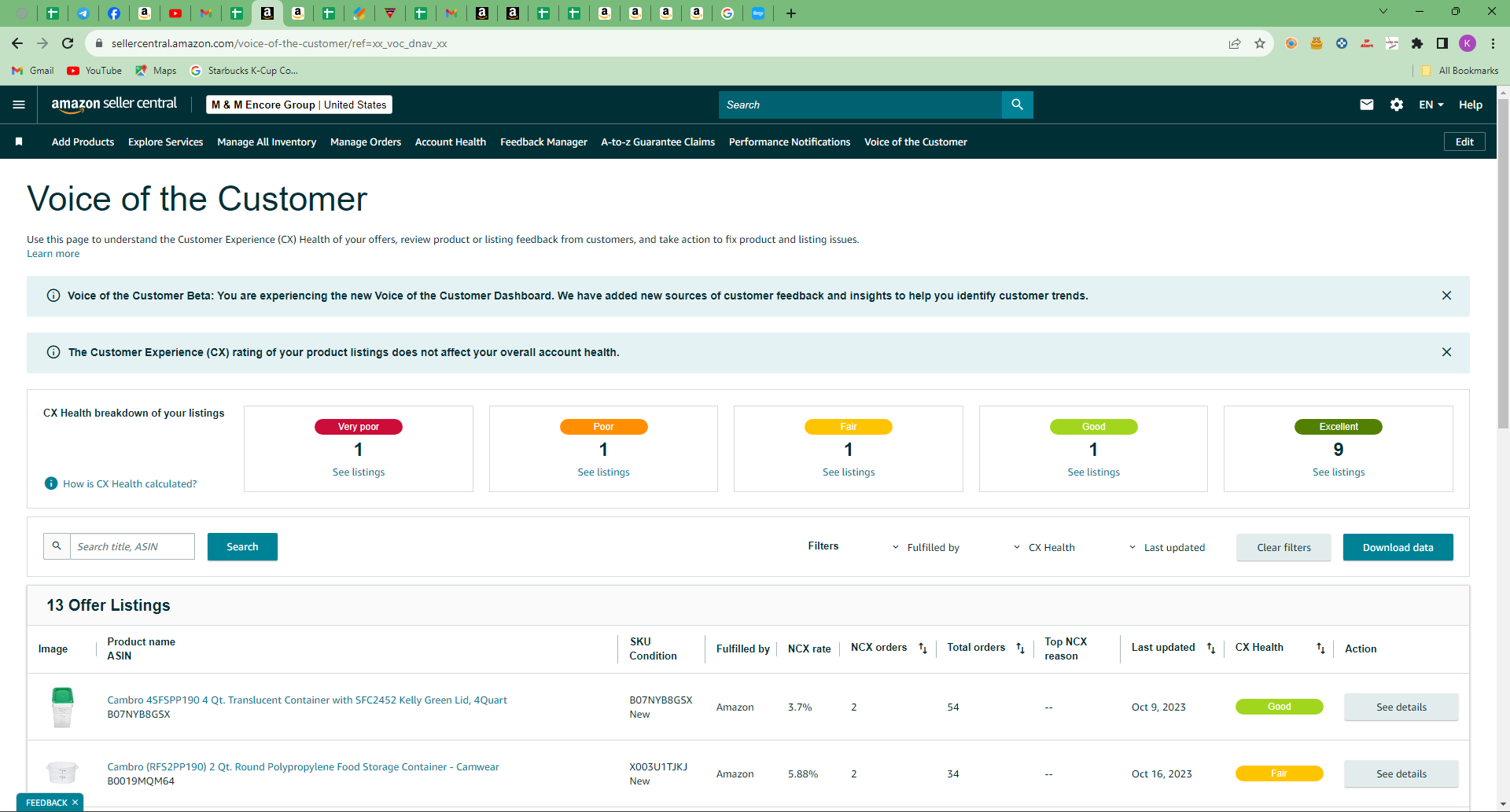The image size is (1510, 812).
Task: Click the magnifier icon in the title/ASIN search box
Action: pyautogui.click(x=57, y=546)
